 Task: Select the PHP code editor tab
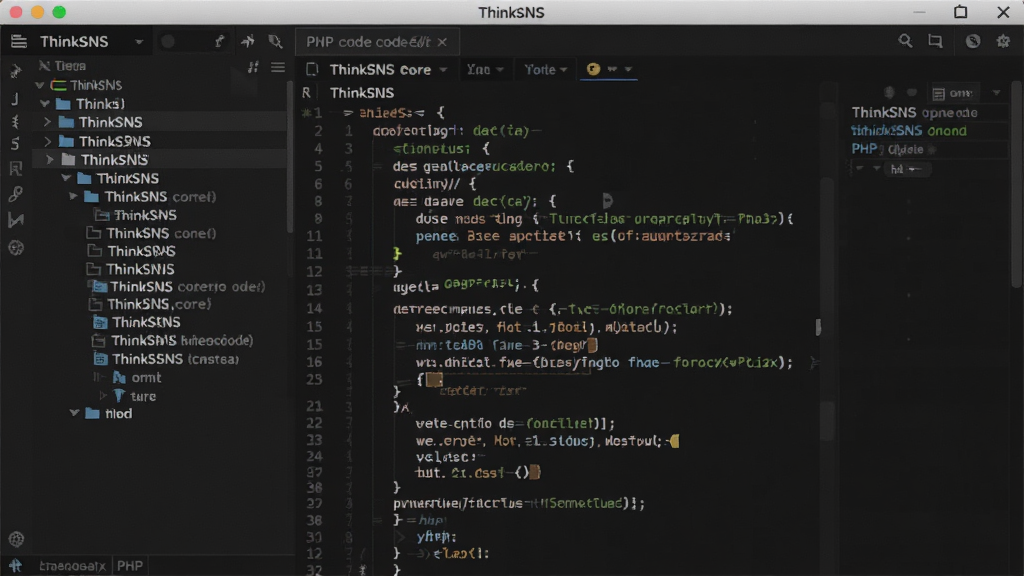(x=377, y=42)
